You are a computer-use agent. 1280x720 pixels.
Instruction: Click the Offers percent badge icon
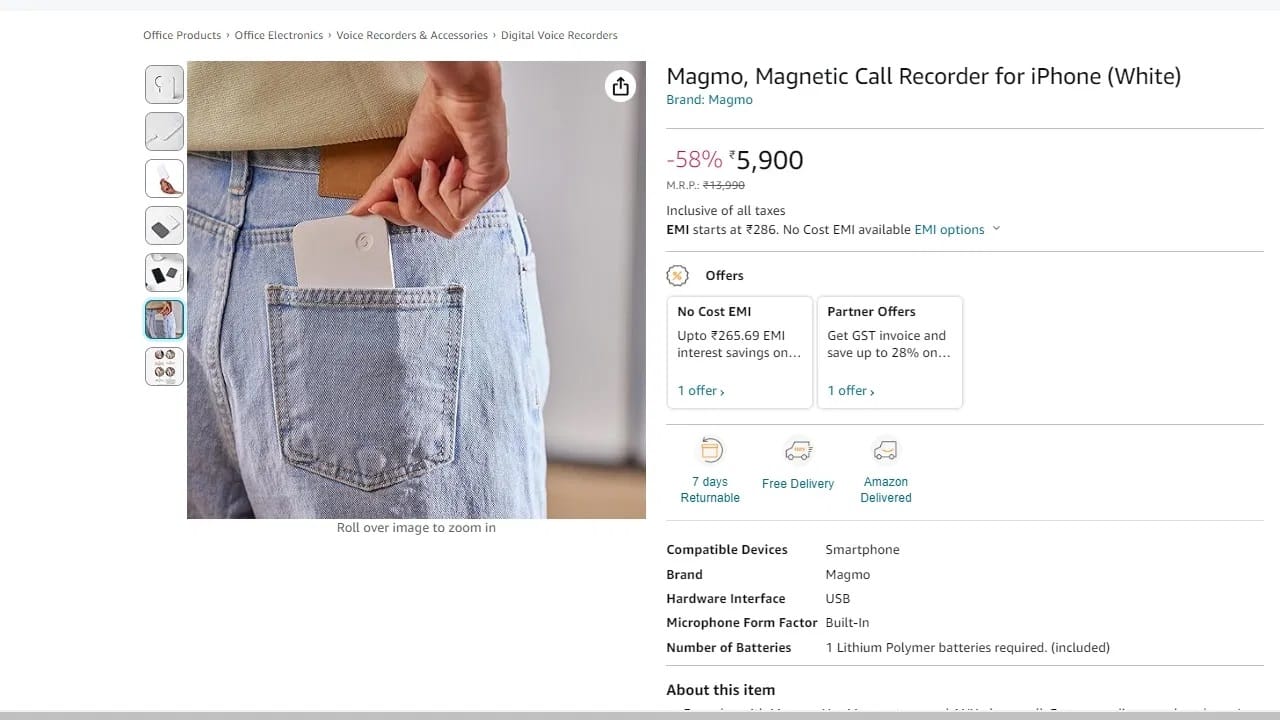point(678,276)
